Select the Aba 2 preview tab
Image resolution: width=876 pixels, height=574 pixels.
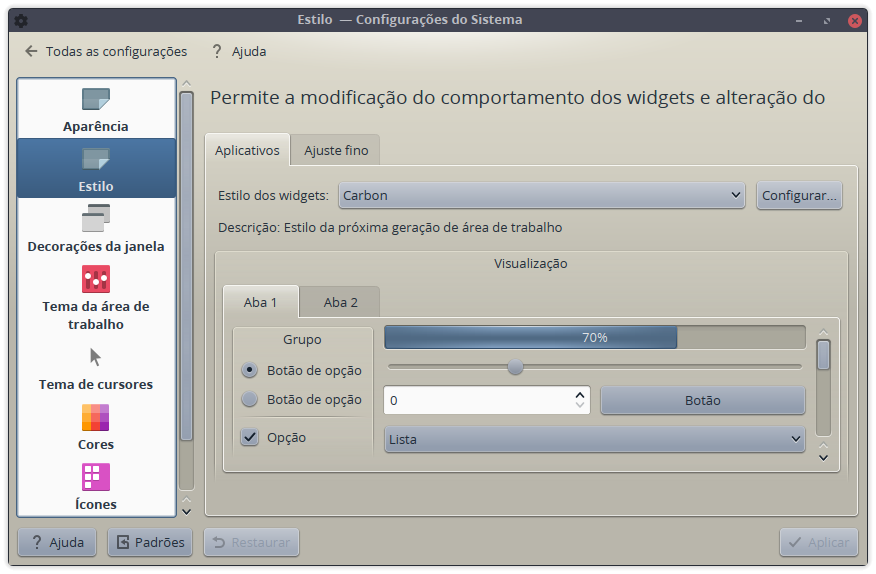click(340, 302)
